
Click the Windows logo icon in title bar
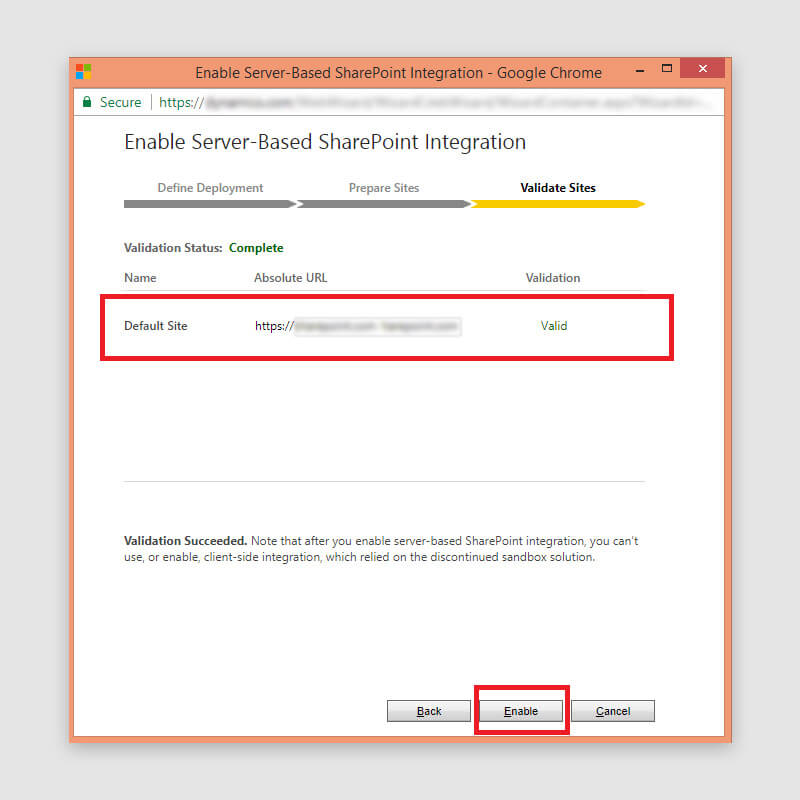84,71
